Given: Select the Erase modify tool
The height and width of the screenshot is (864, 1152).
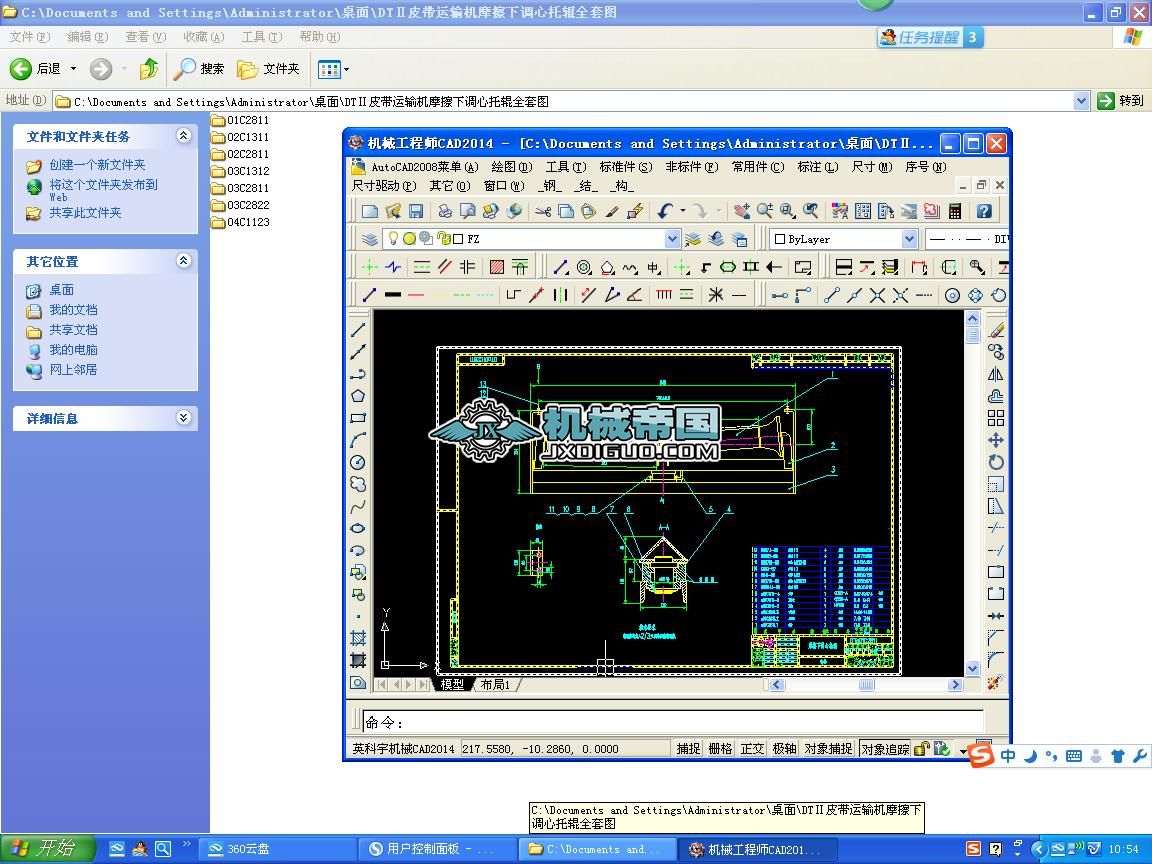Looking at the screenshot, I should tap(996, 331).
